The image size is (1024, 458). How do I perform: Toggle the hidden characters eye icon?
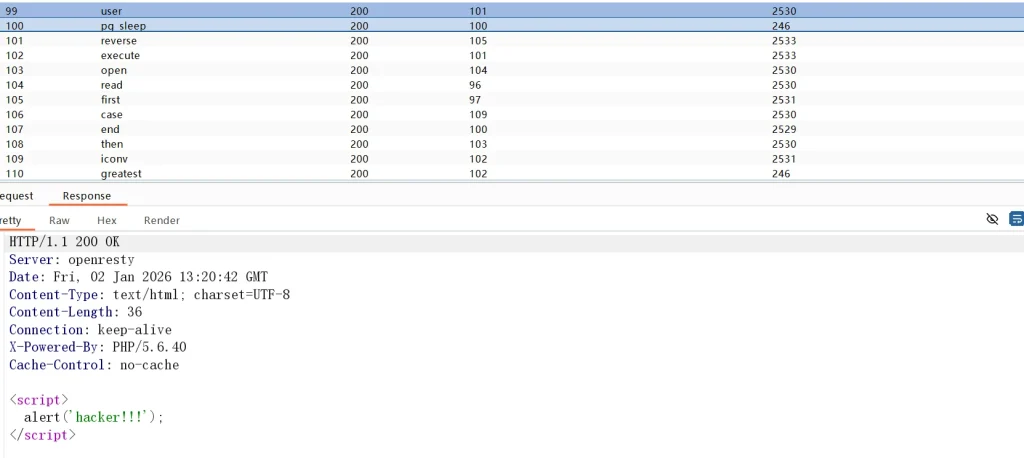click(992, 219)
